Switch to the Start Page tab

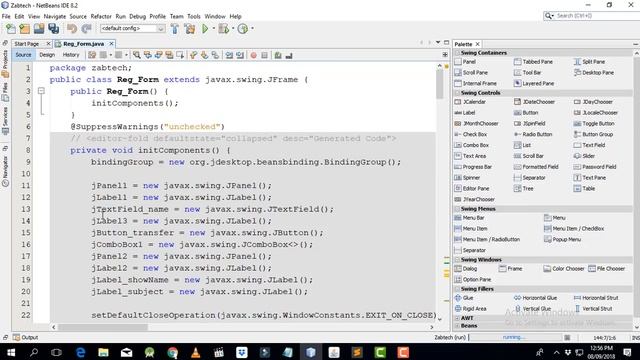(27, 44)
